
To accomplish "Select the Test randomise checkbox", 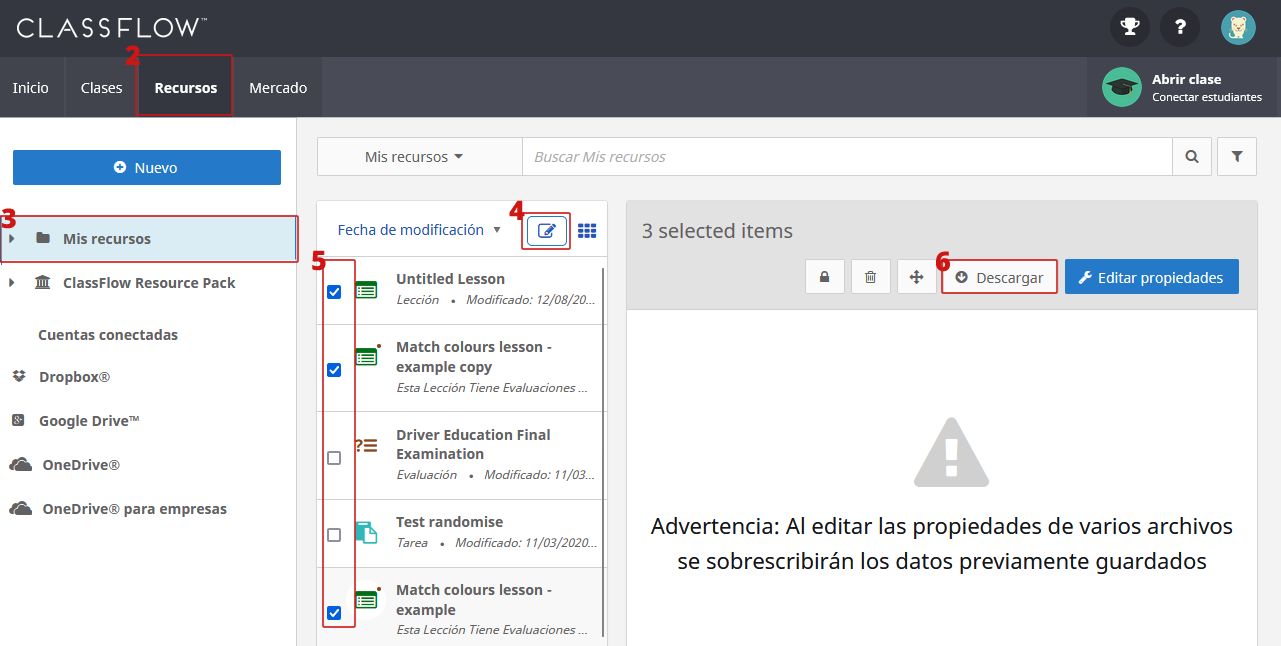I will [334, 535].
